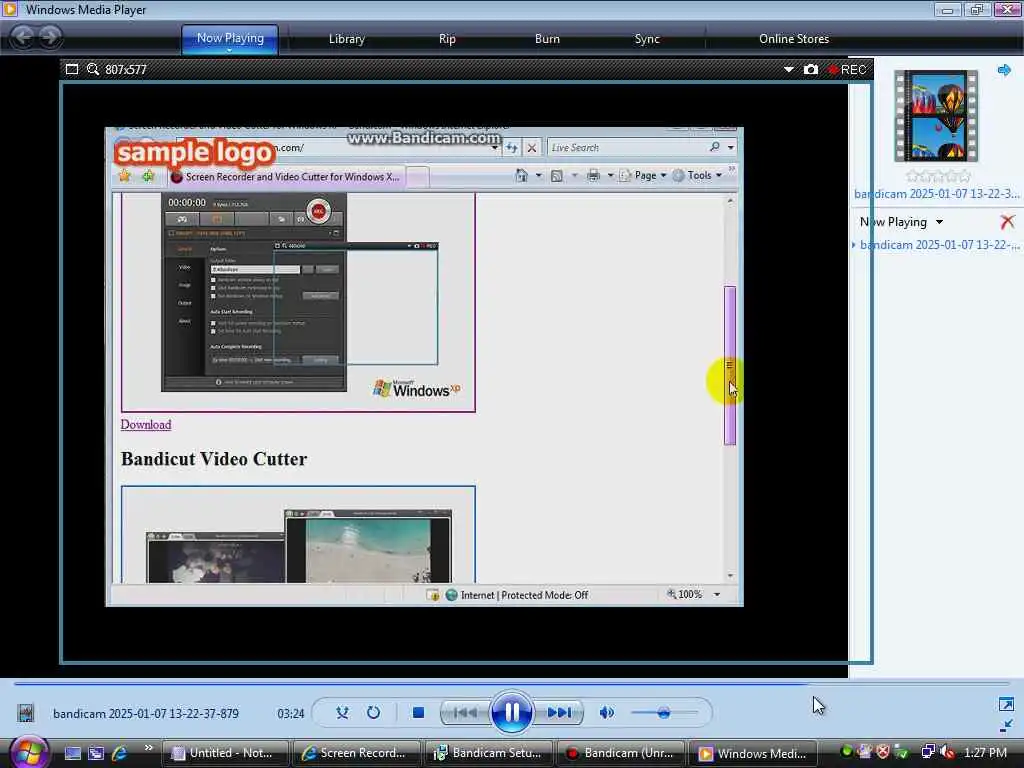The width and height of the screenshot is (1024, 768).
Task: Skip to the previous item
Action: pos(465,712)
